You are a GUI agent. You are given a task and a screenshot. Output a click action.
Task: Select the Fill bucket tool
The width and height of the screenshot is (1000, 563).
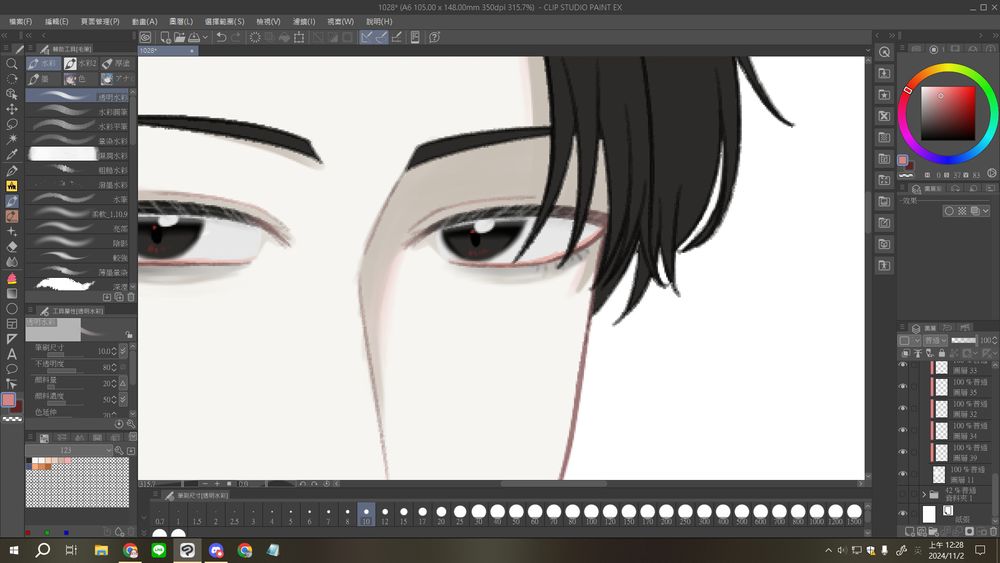11,279
